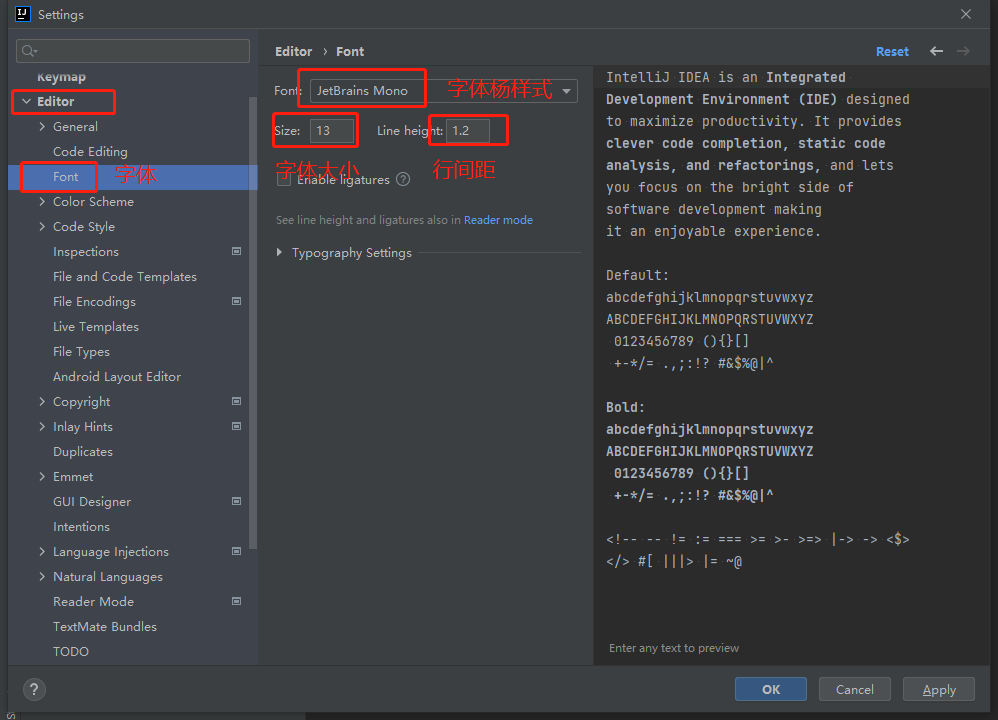Expand the Language Injections arrow
This screenshot has height=720, width=998.
click(42, 551)
